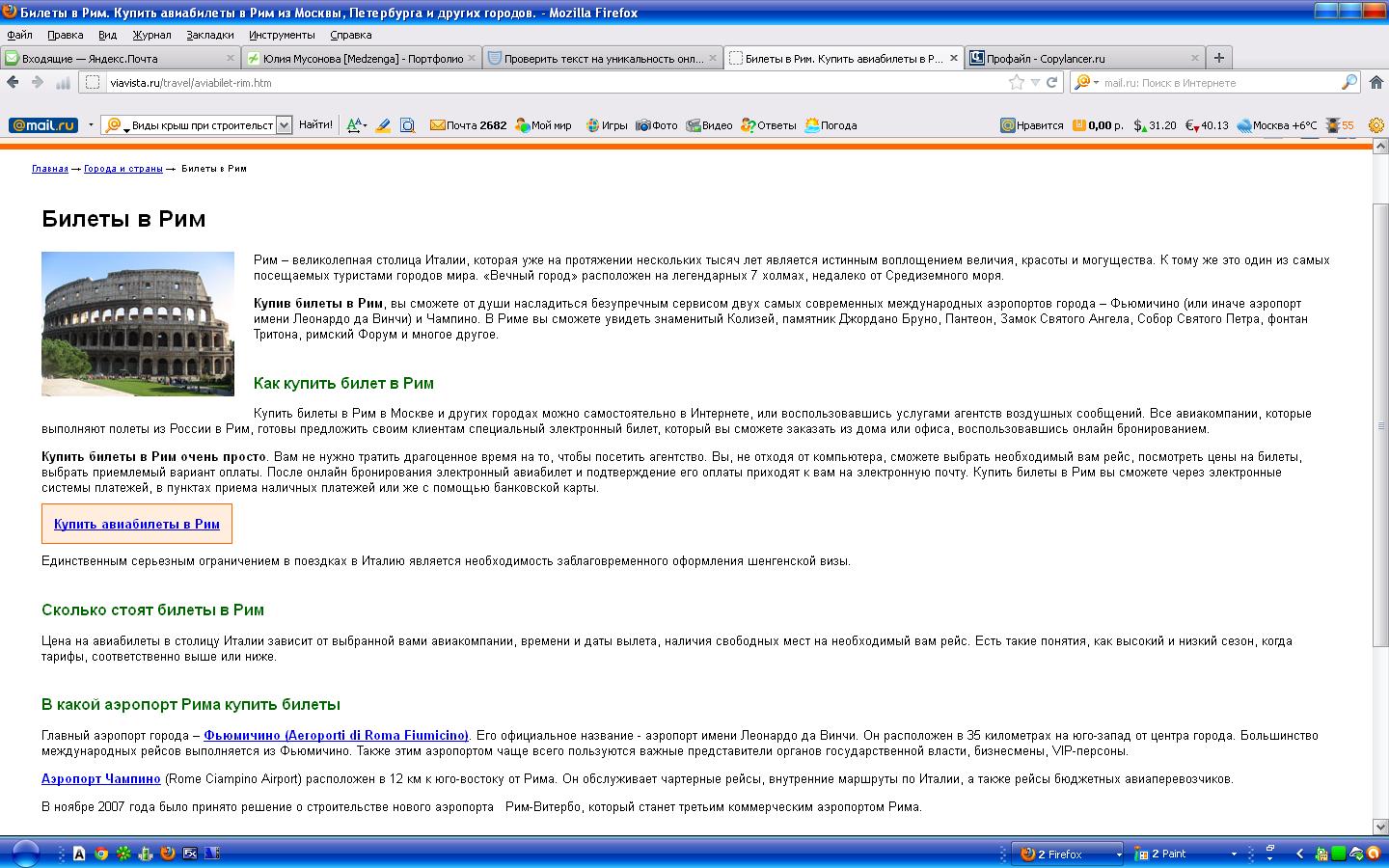
Task: Switch to the Юлия Мусонова Портфолио tab
Action: (x=362, y=58)
